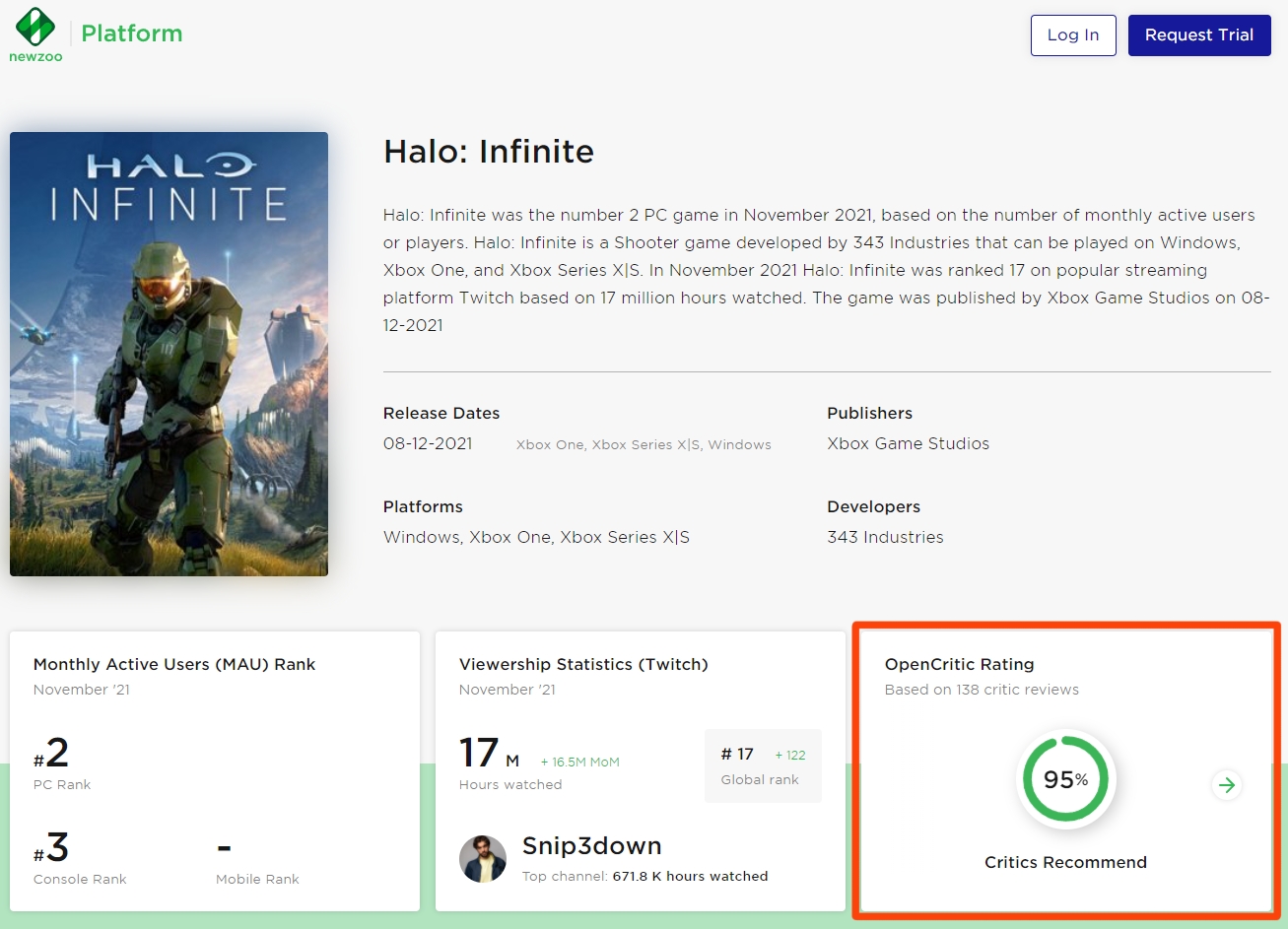Click the green arrow in OpenCritic card
This screenshot has width=1288, height=929.
coord(1227,785)
